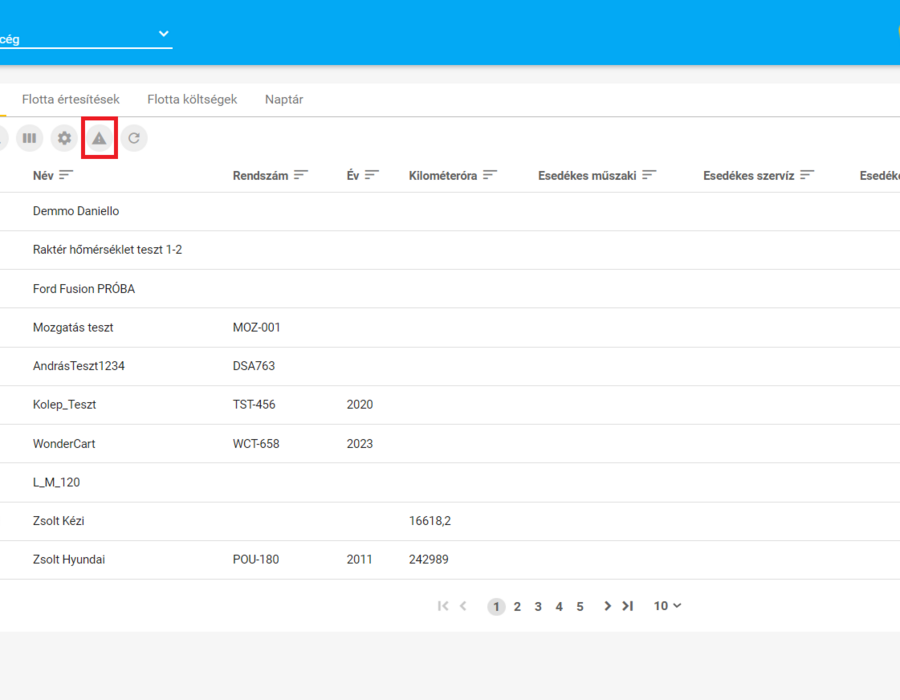Viewport: 900px width, 700px height.
Task: Go to the first page
Action: (x=443, y=606)
